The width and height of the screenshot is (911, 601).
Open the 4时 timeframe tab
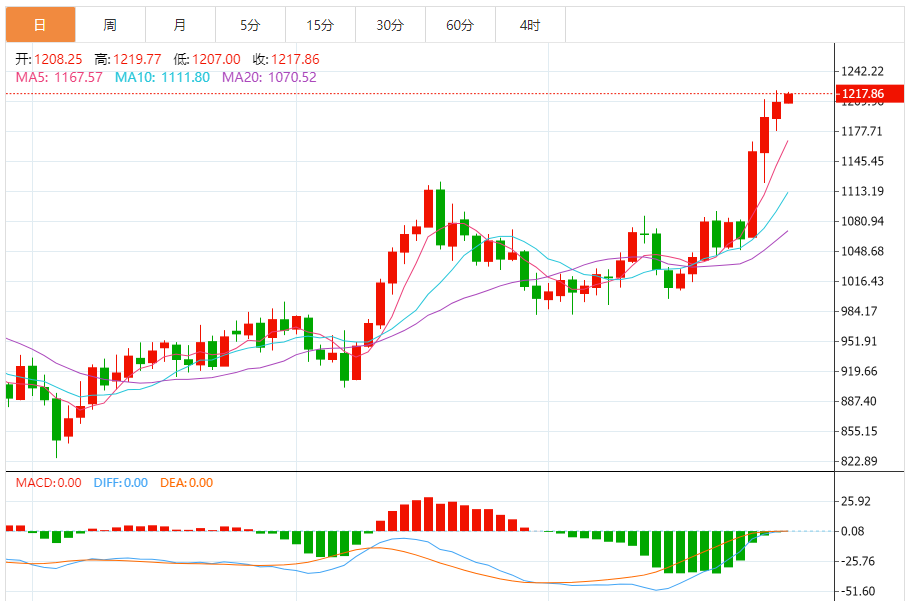[x=530, y=25]
